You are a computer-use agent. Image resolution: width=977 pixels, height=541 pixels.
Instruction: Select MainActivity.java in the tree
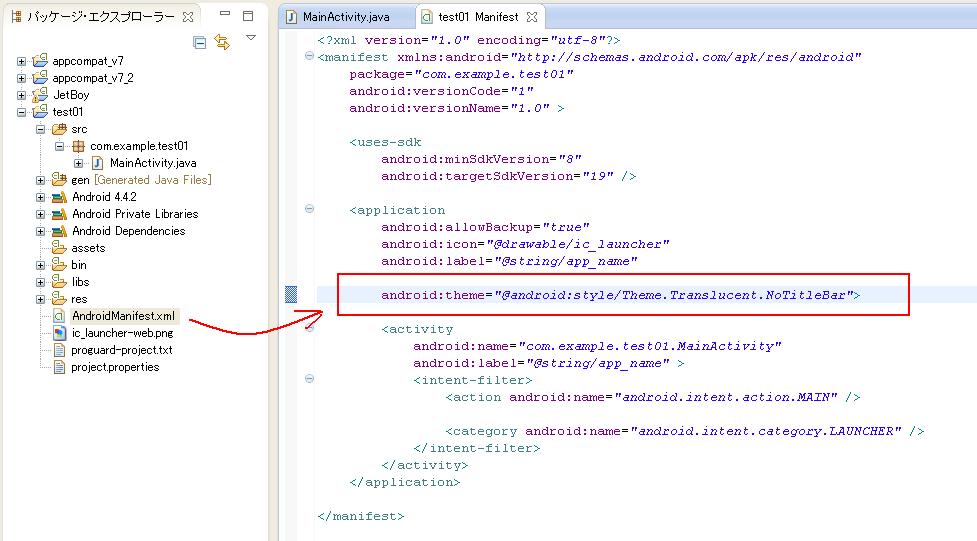coord(153,163)
